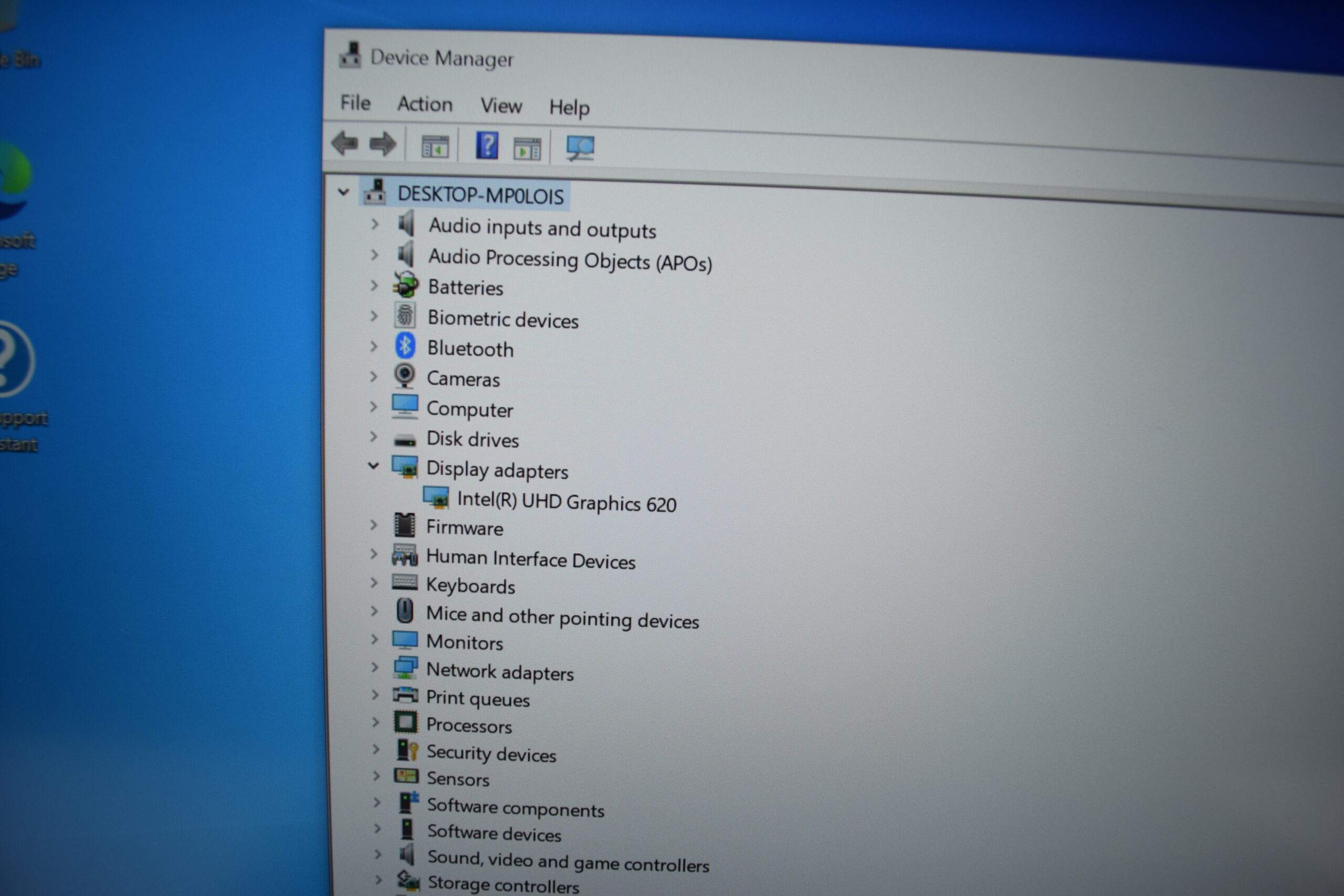
Task: Click the Network adapters icon
Action: coord(405,667)
